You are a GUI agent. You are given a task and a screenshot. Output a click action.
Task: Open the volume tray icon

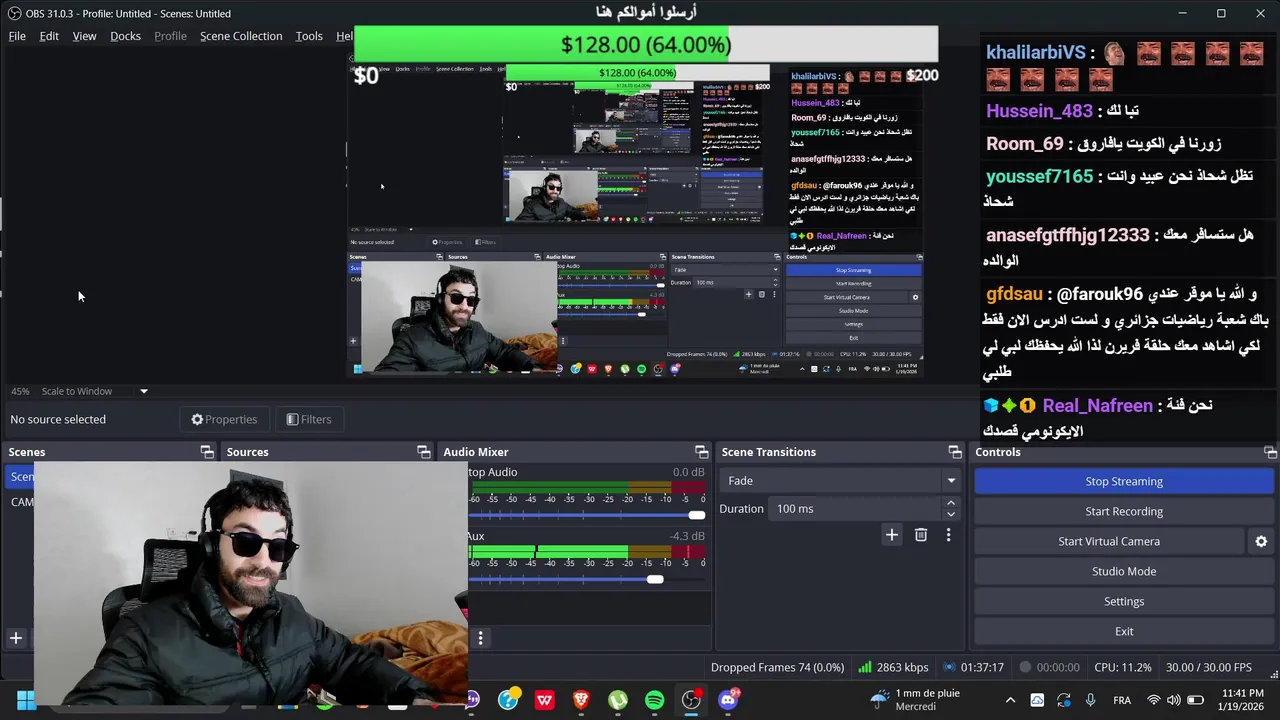coord(1174,700)
